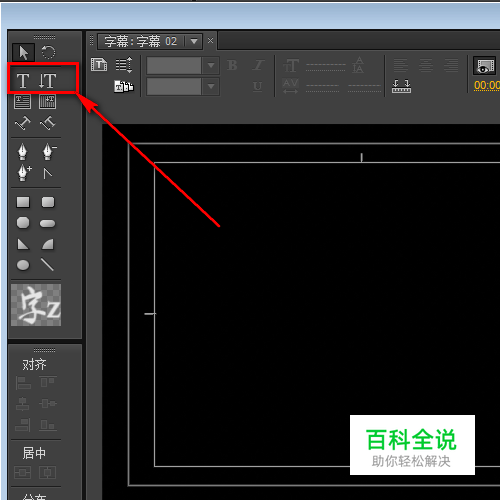The image size is (500, 500).
Task: Align text to the right
Action: pyautogui.click(x=451, y=65)
